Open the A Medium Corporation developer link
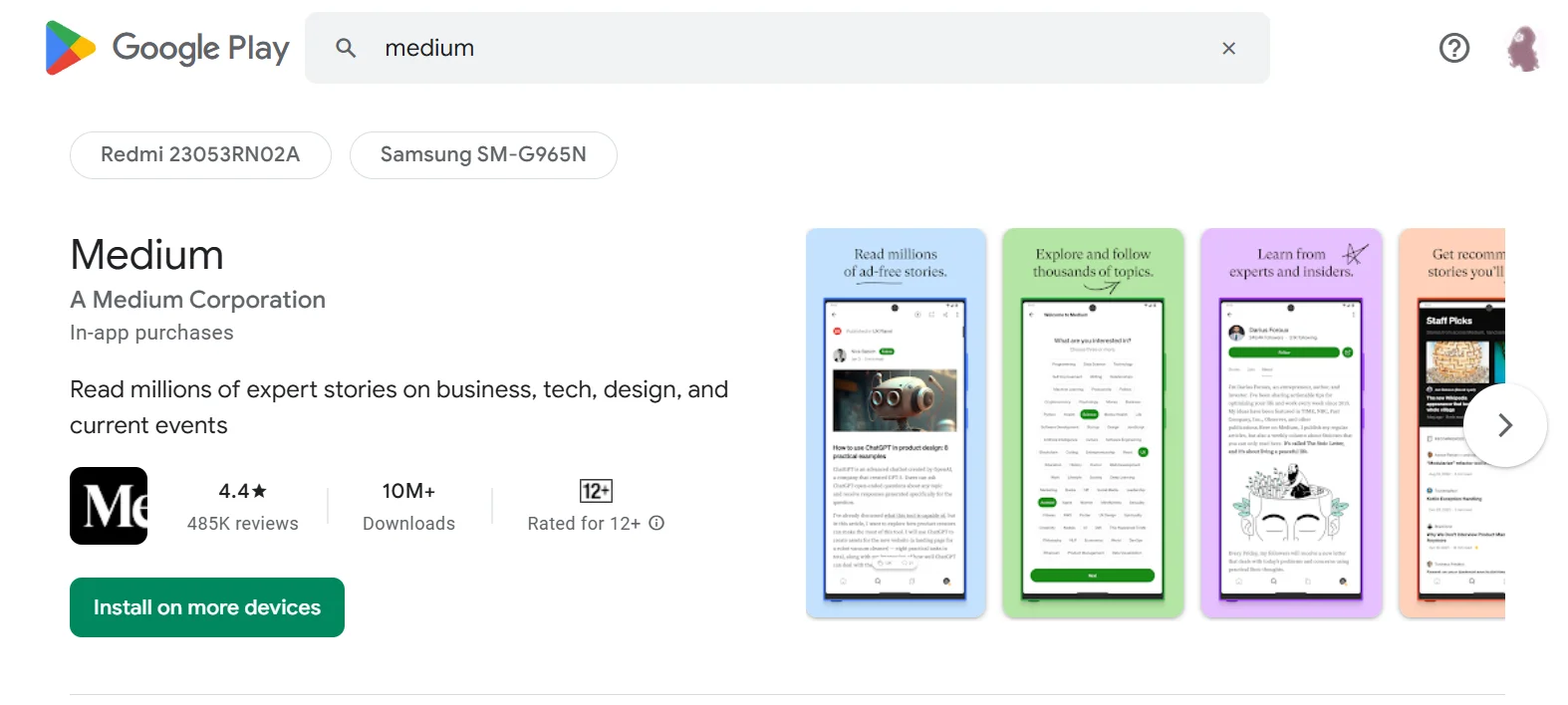 (x=197, y=300)
